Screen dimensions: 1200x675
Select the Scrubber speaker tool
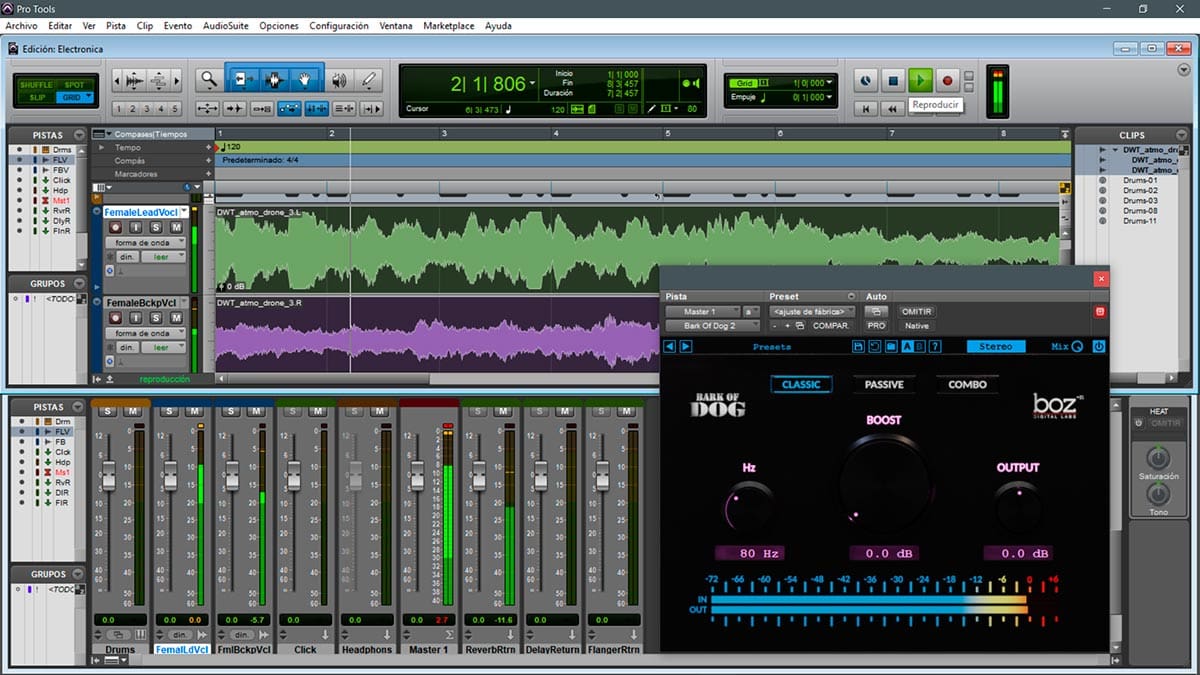point(339,80)
